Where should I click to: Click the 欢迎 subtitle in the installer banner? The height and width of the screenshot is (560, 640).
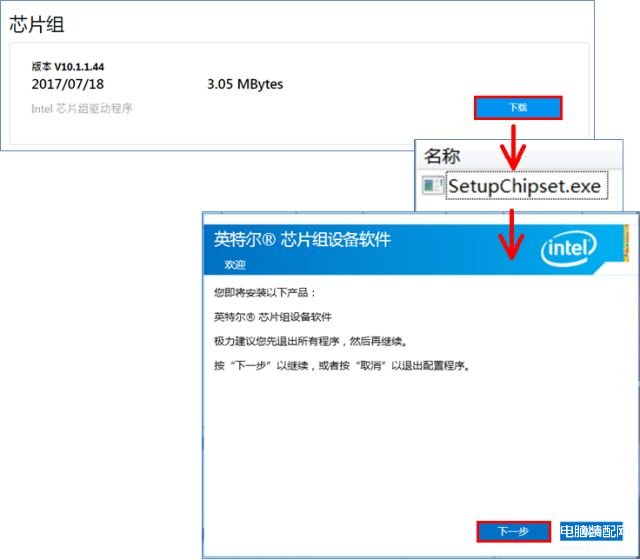[235, 264]
